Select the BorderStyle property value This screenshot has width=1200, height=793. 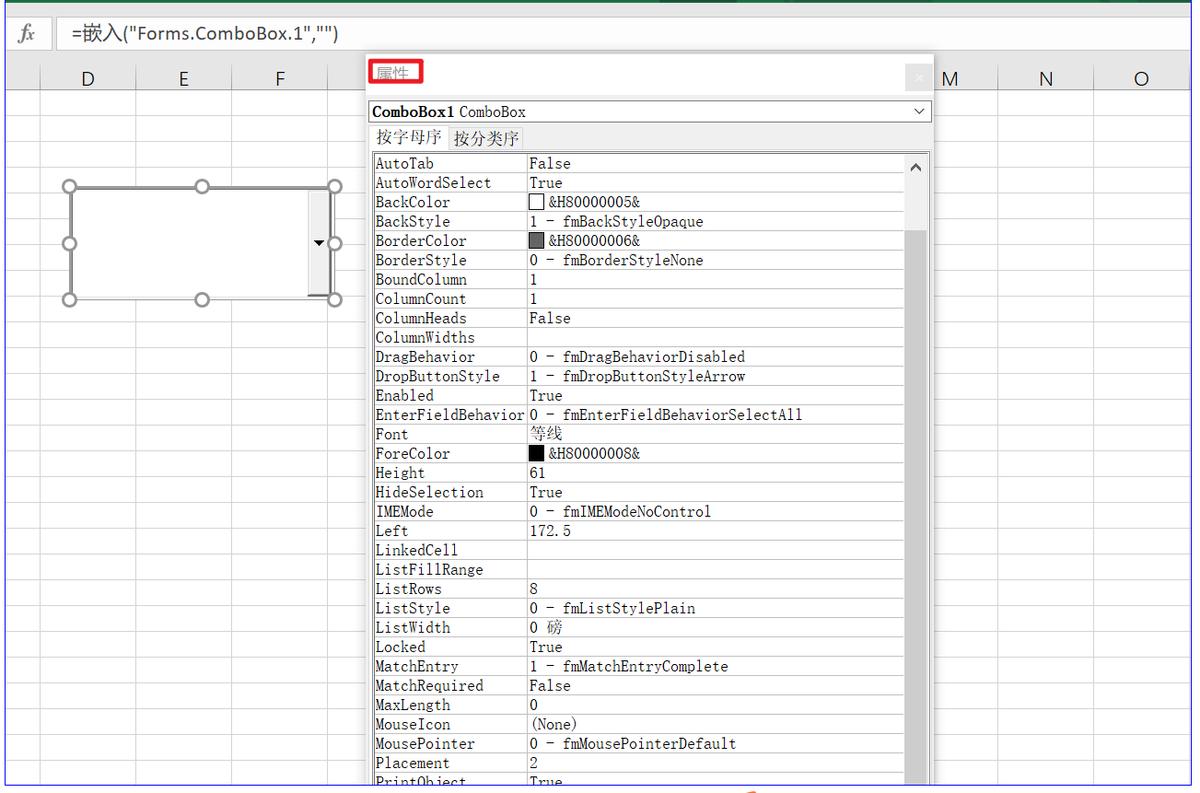[616, 261]
